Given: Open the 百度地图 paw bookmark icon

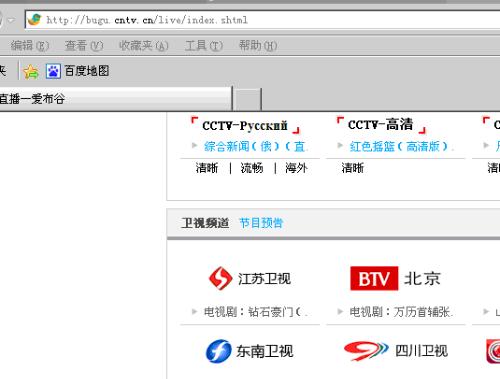Looking at the screenshot, I should [x=53, y=71].
